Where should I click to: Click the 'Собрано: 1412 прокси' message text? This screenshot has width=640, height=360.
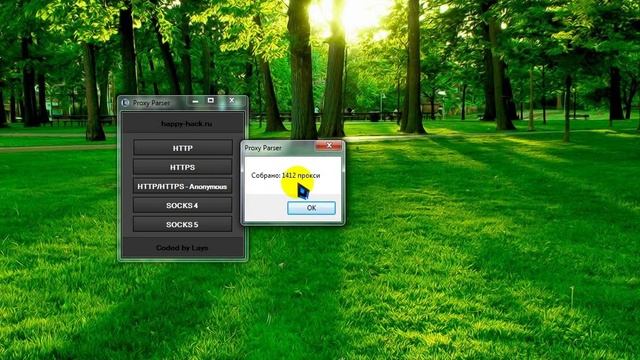point(286,176)
